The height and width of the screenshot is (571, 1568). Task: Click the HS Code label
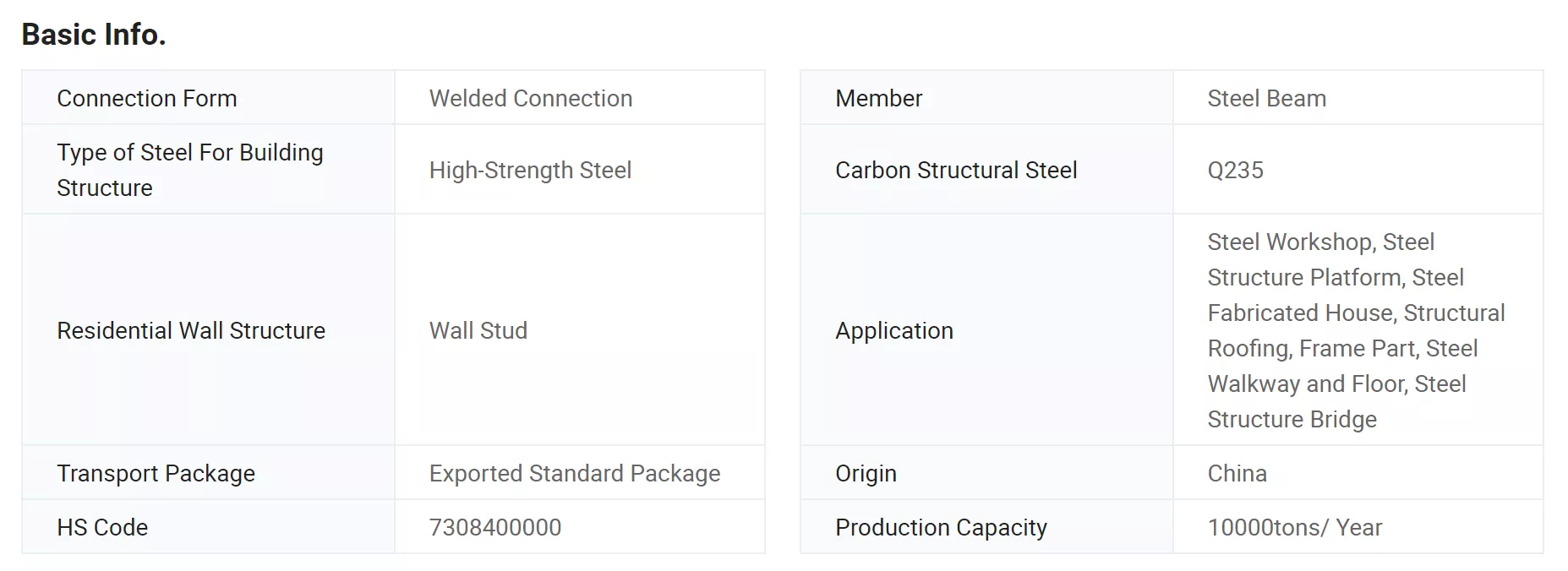[x=102, y=527]
